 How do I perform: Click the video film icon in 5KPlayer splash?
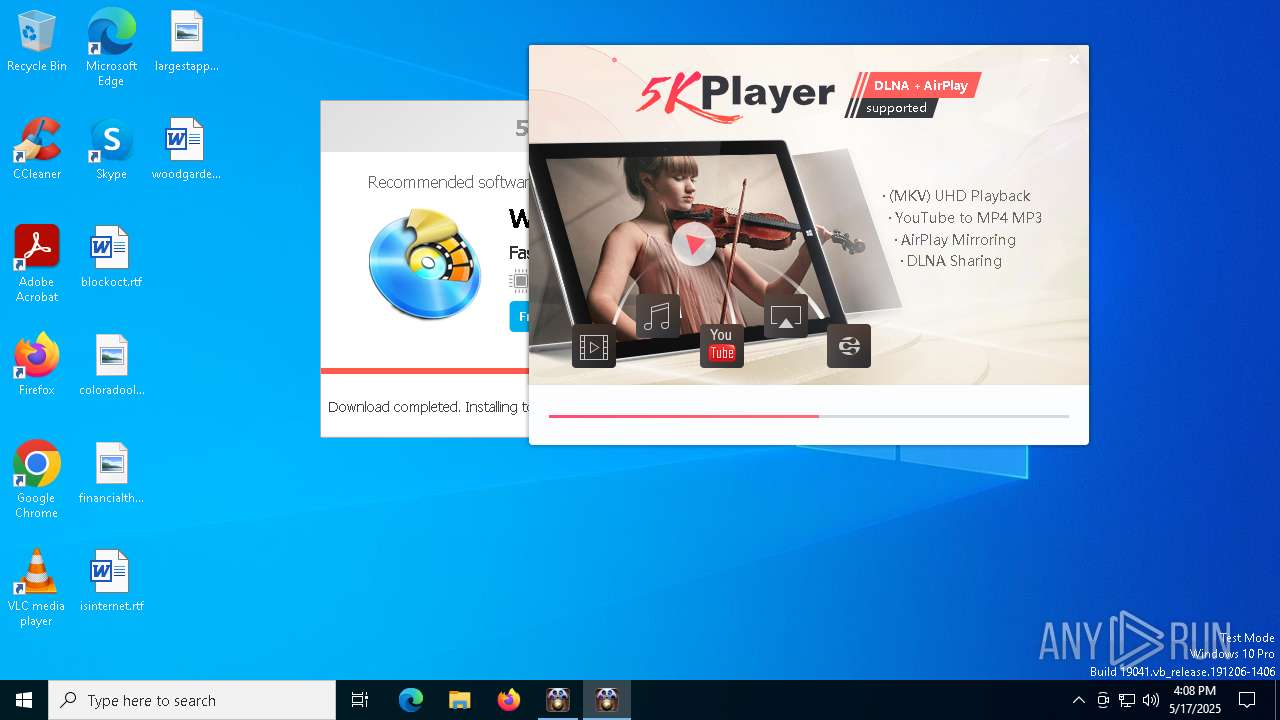tap(594, 346)
